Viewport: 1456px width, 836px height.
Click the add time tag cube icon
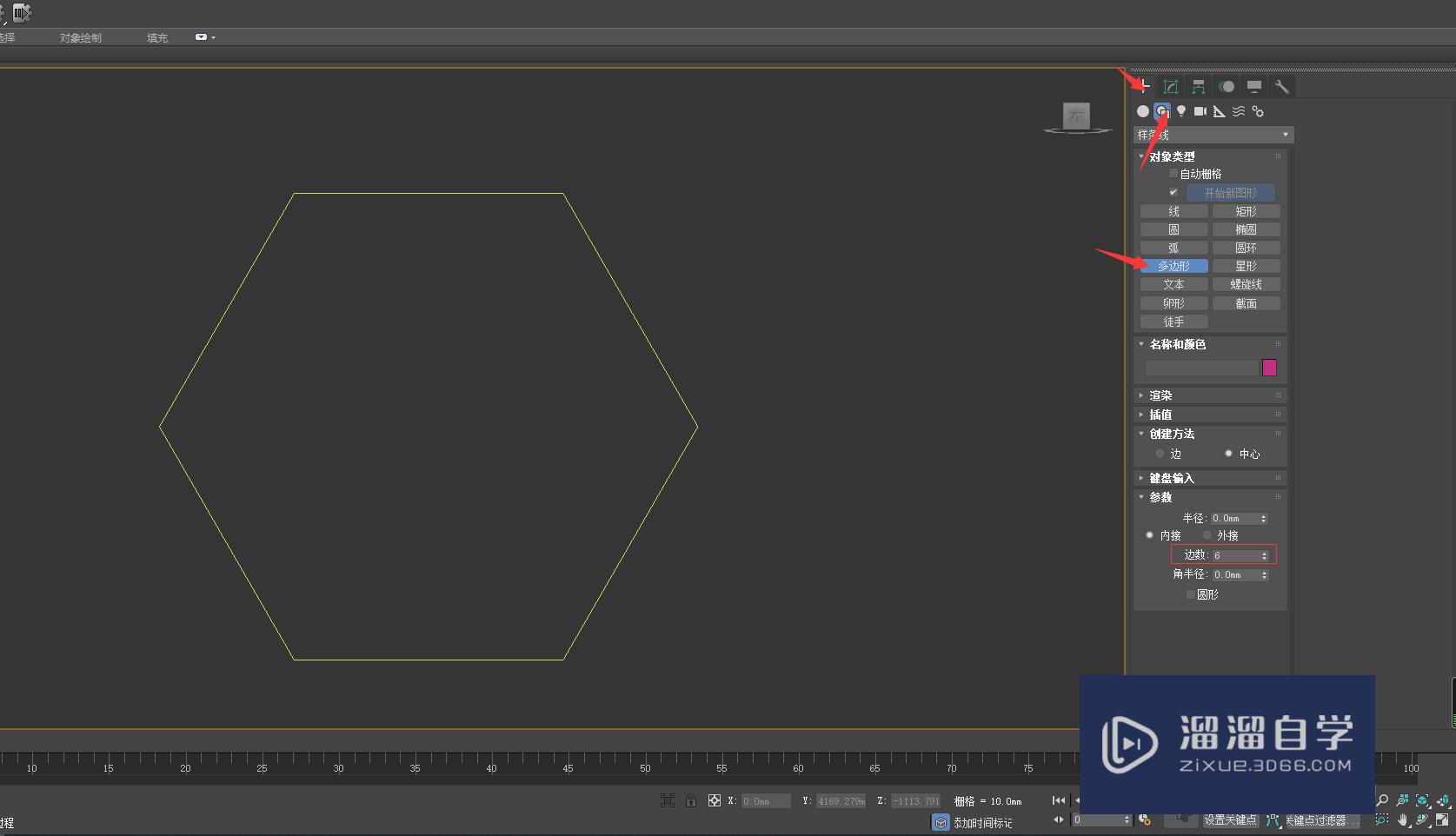click(x=941, y=822)
